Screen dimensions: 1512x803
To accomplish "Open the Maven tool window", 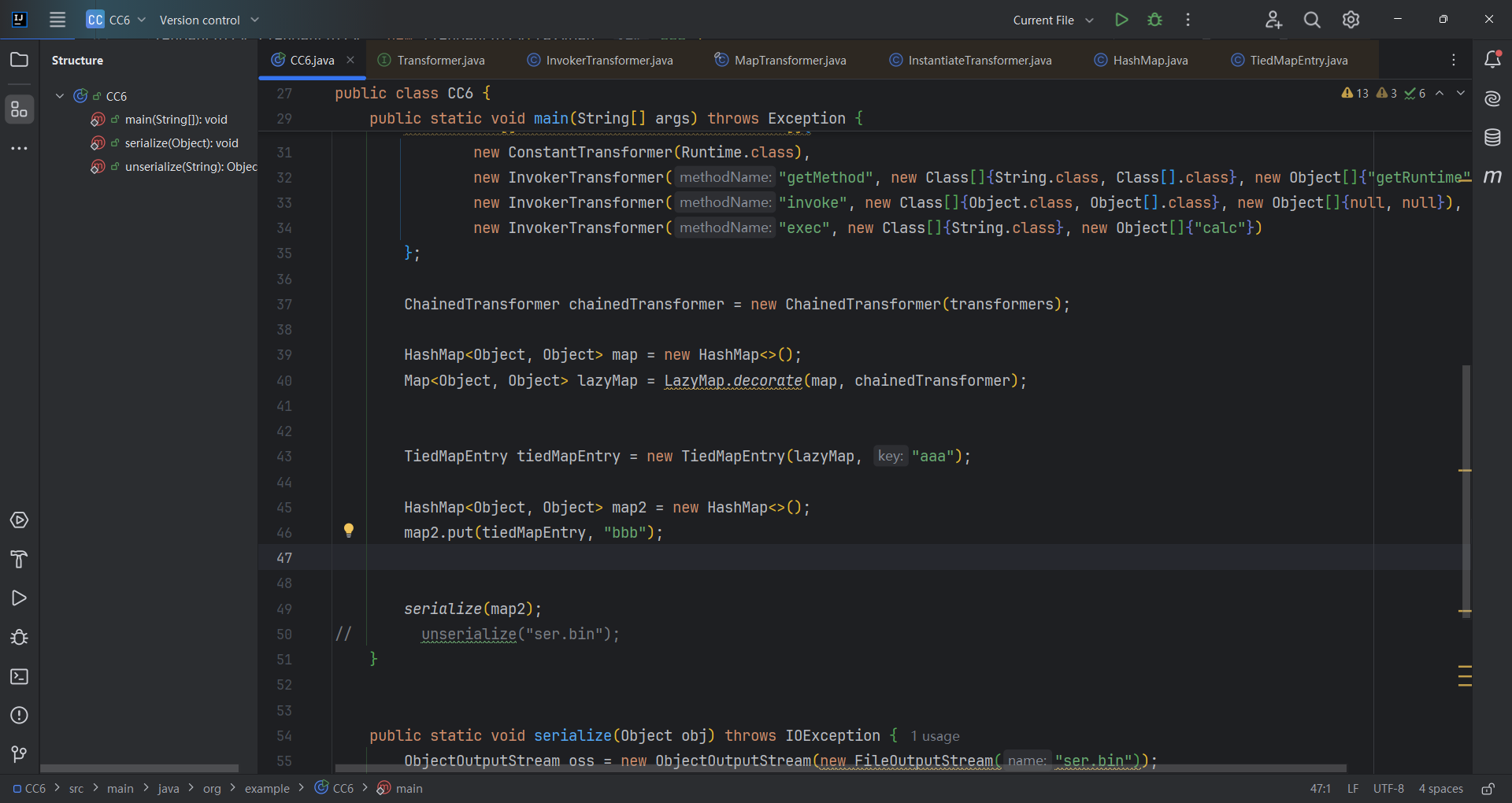I will [x=1492, y=176].
